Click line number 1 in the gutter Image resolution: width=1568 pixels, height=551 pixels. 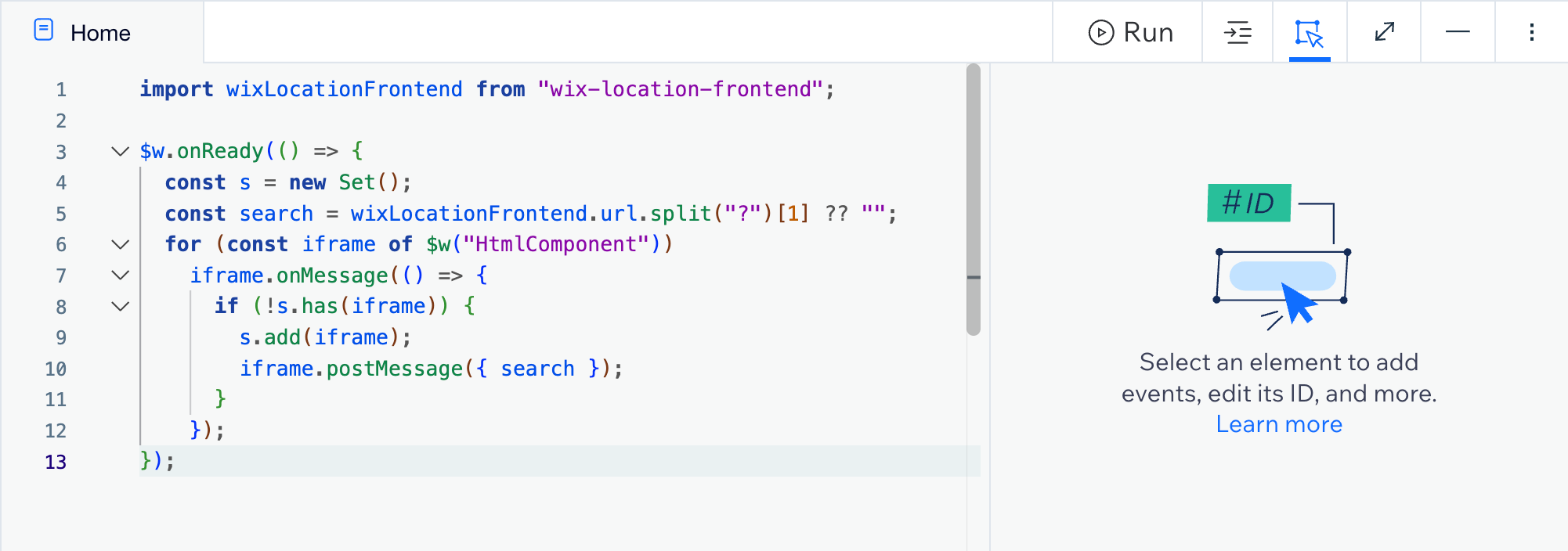point(61,90)
